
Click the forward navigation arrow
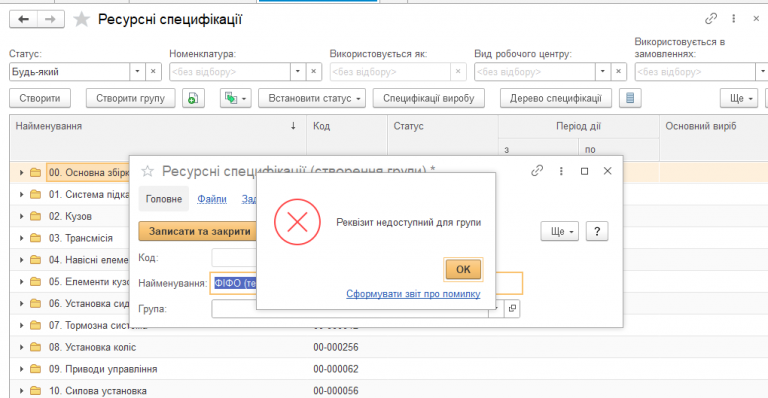point(50,20)
